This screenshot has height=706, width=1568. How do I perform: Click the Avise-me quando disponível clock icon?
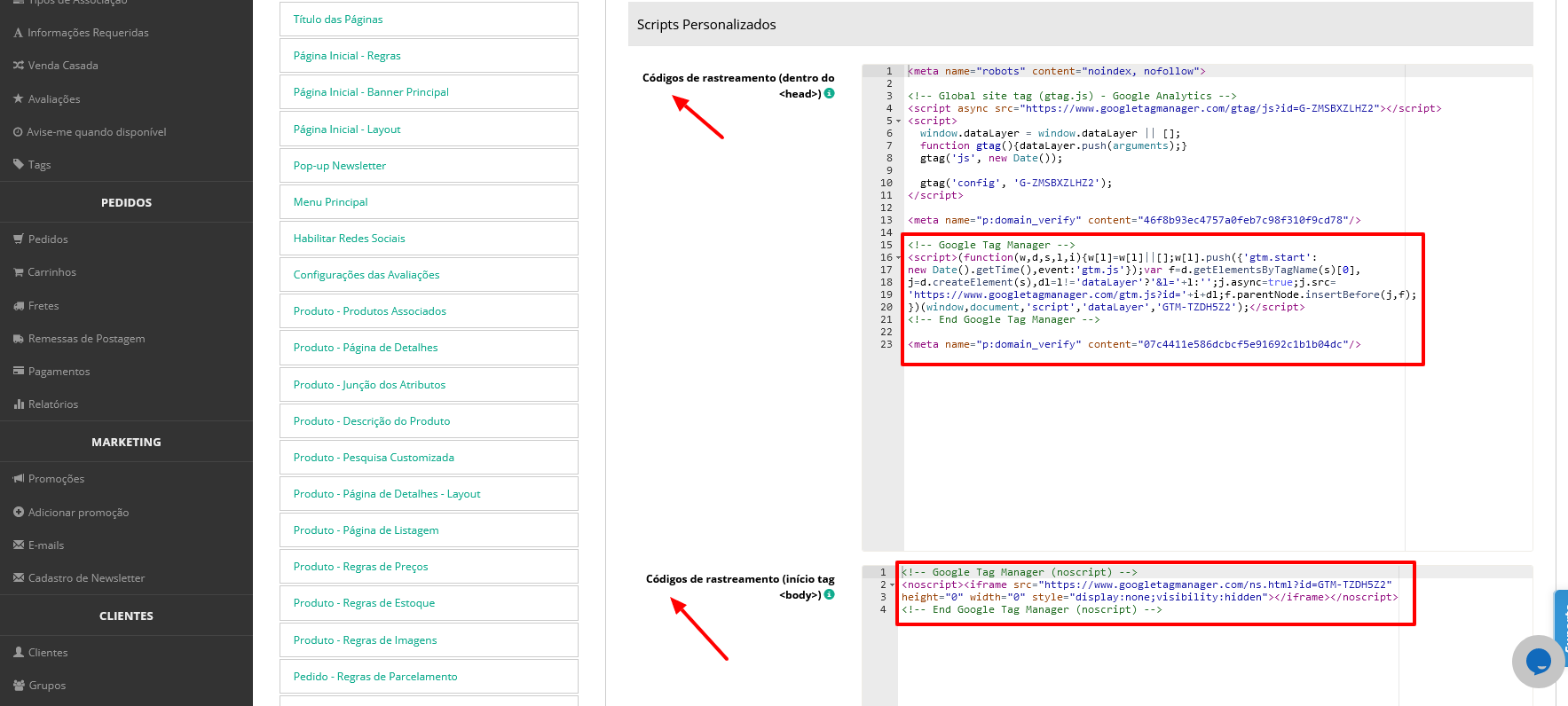[18, 132]
